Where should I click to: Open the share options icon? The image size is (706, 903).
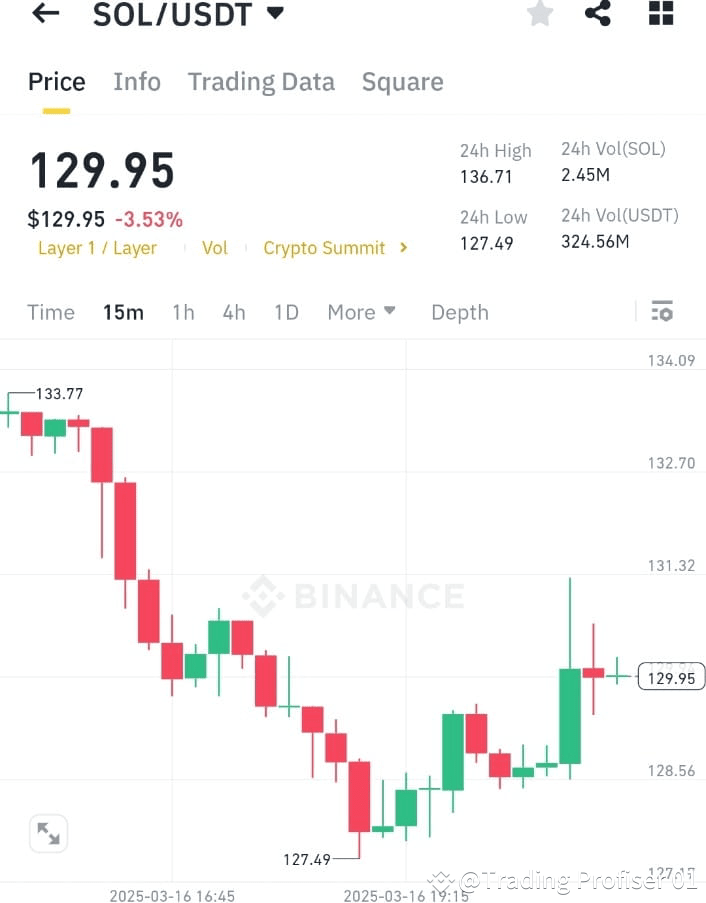coord(598,14)
